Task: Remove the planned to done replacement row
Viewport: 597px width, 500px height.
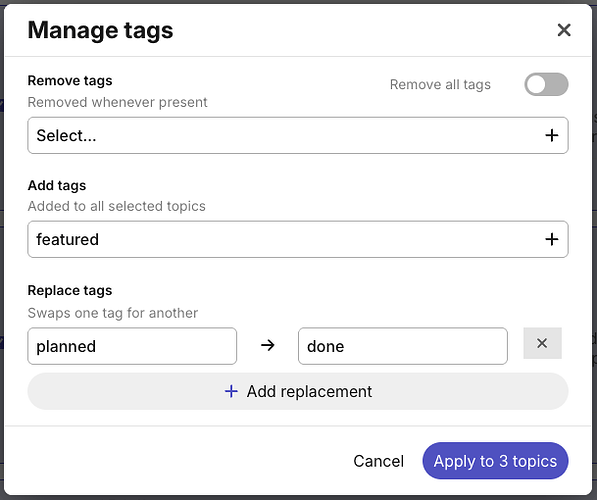Action: (x=542, y=343)
